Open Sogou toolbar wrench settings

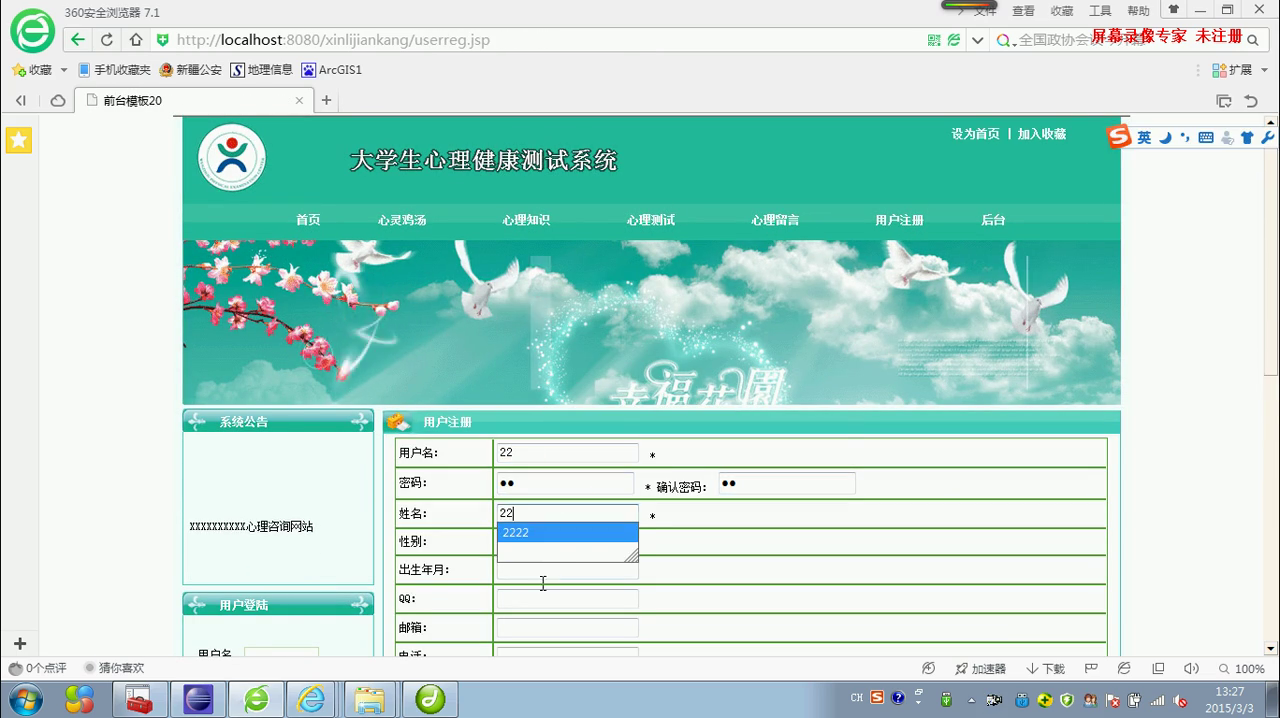[x=1267, y=138]
